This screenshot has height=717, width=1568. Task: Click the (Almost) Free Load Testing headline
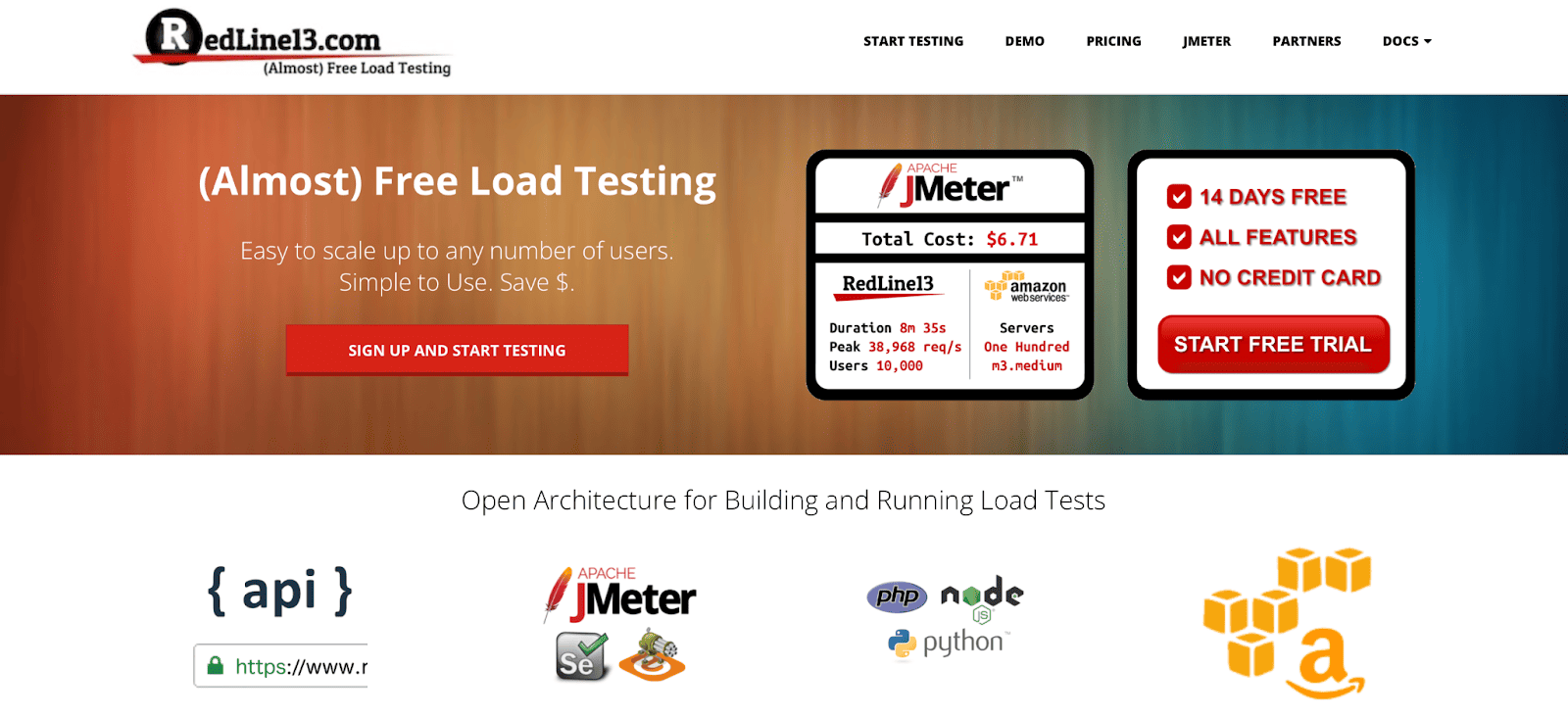[x=457, y=182]
